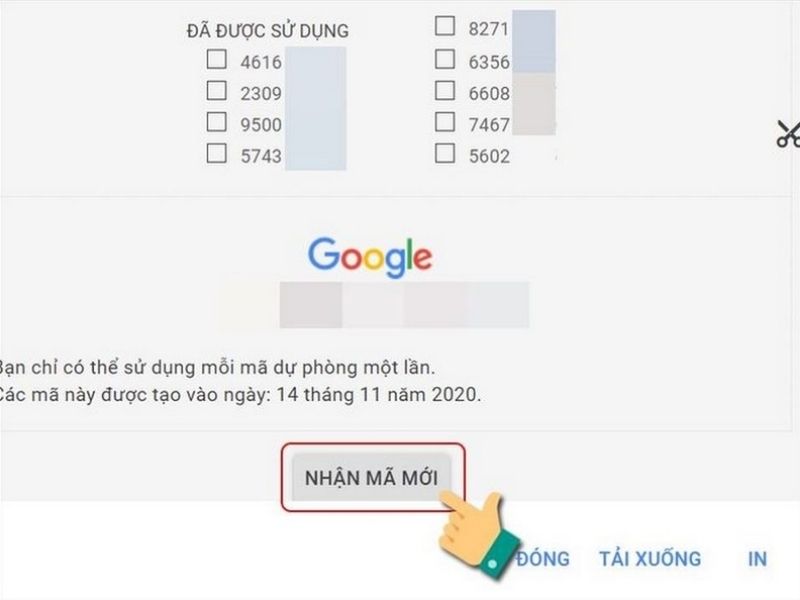Tick the checkbox for code 5743
The width and height of the screenshot is (800, 600).
[x=217, y=153]
